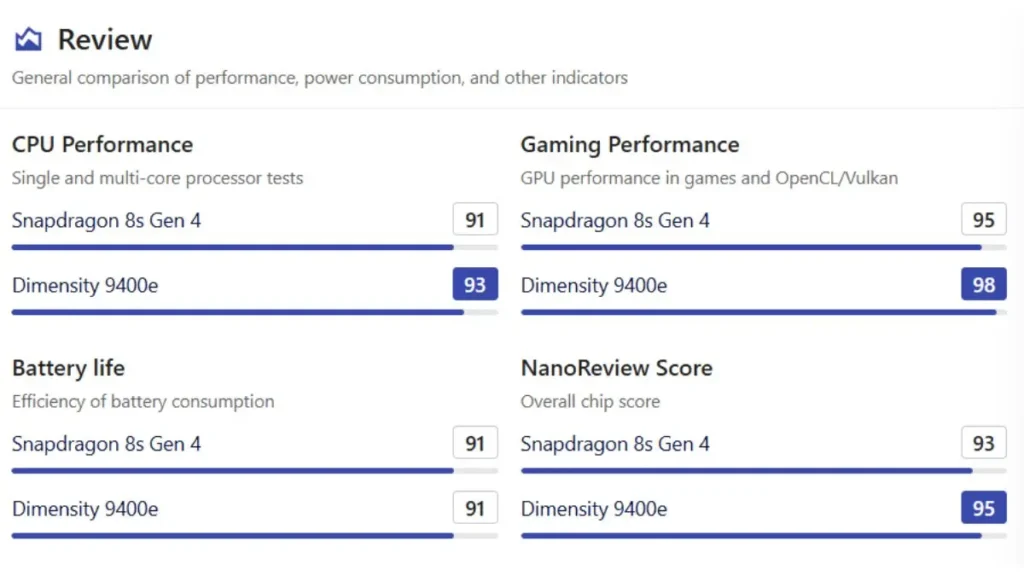Click the Gaming score badge showing 98

[x=984, y=285]
